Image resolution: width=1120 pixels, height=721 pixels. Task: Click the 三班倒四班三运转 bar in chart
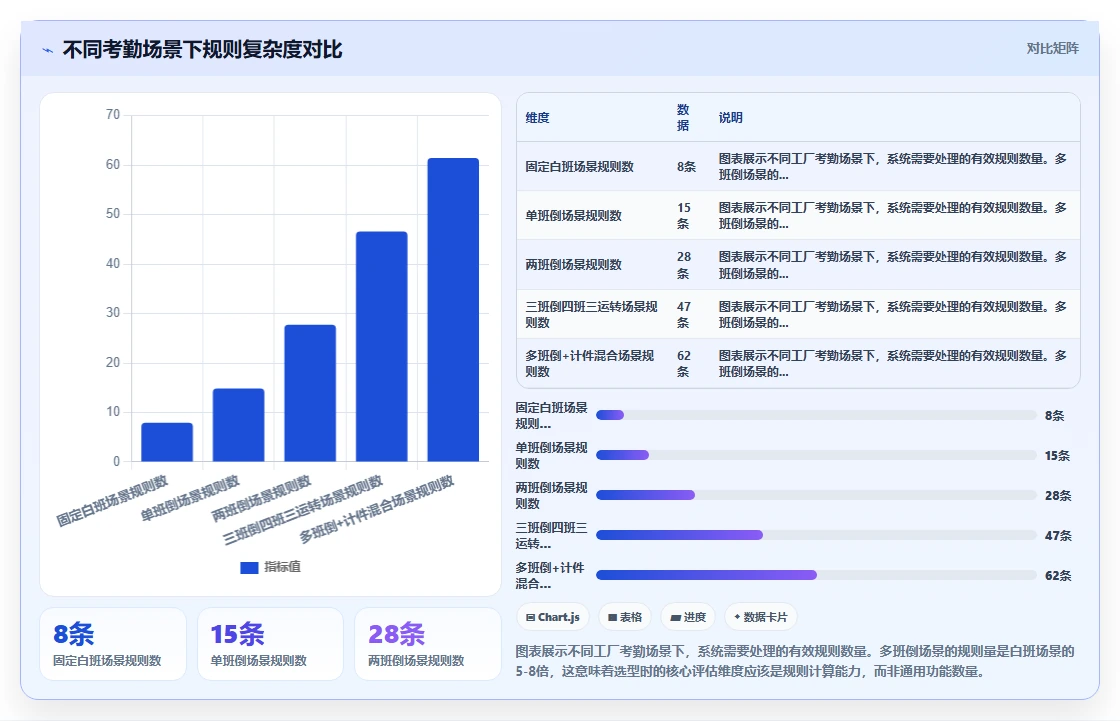click(x=381, y=346)
